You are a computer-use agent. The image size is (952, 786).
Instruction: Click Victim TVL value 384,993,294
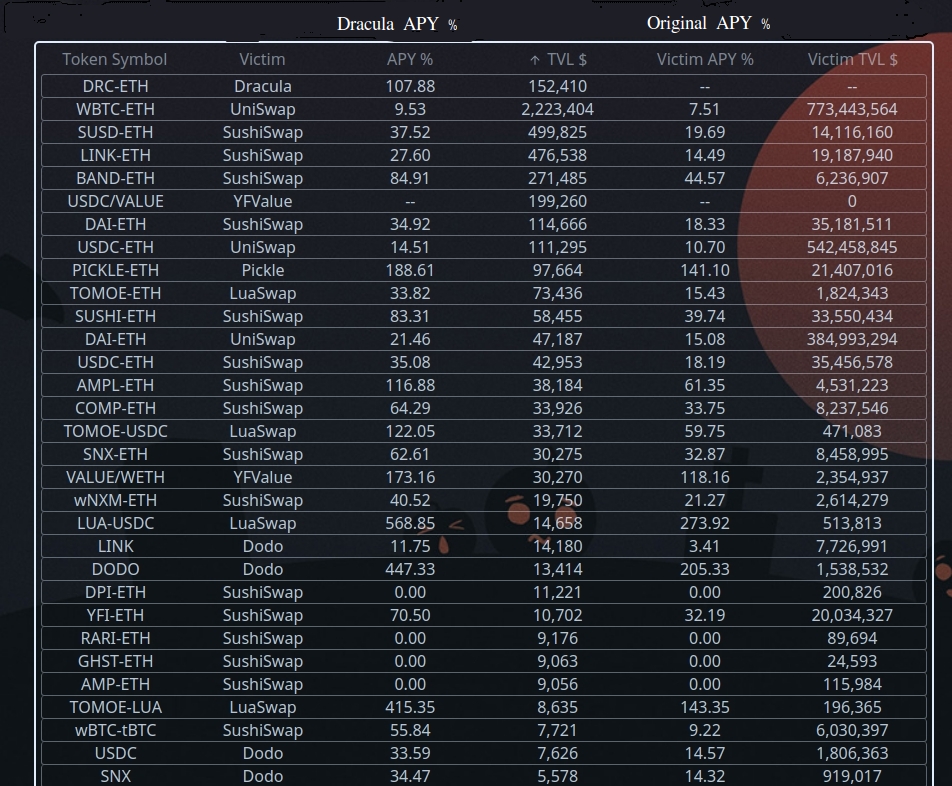coord(852,340)
